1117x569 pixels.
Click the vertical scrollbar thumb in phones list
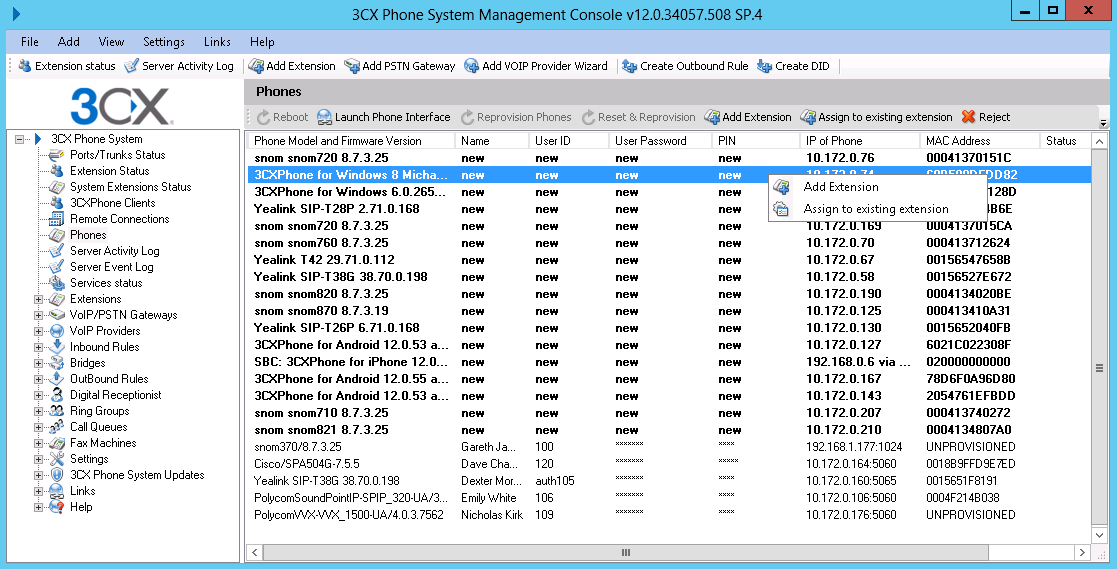(1099, 368)
